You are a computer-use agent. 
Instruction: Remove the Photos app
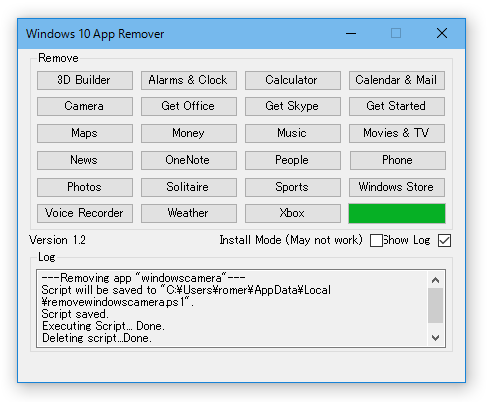point(85,187)
